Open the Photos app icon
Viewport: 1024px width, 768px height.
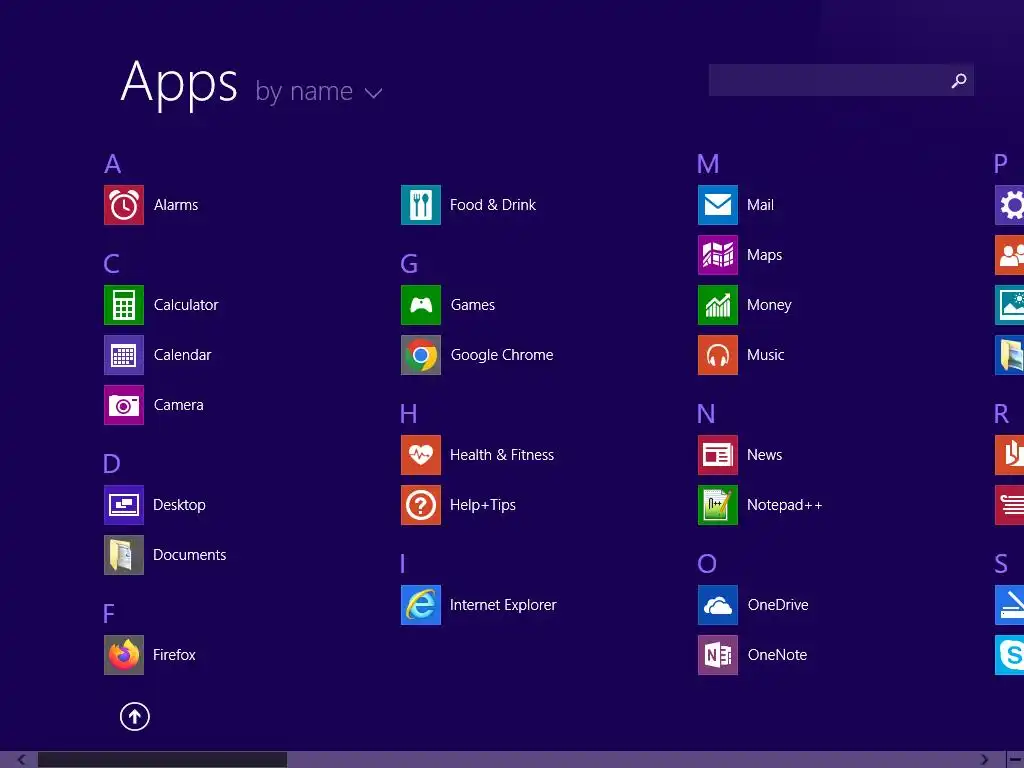click(x=1010, y=305)
